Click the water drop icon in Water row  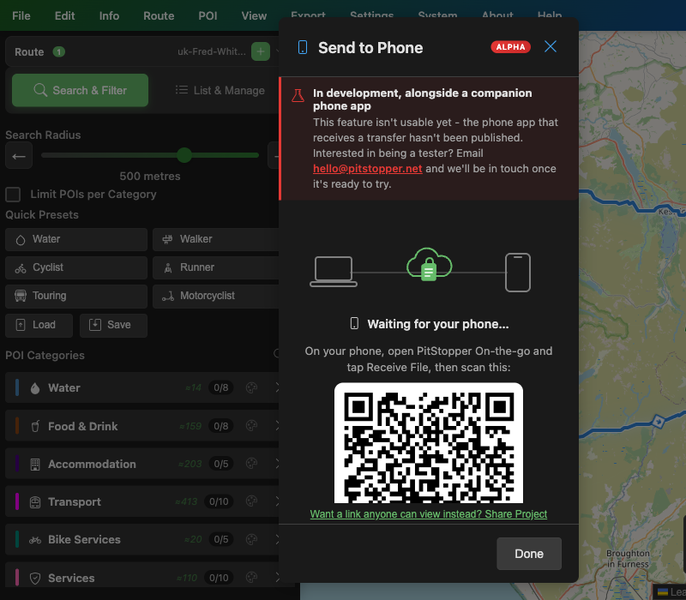(35, 388)
